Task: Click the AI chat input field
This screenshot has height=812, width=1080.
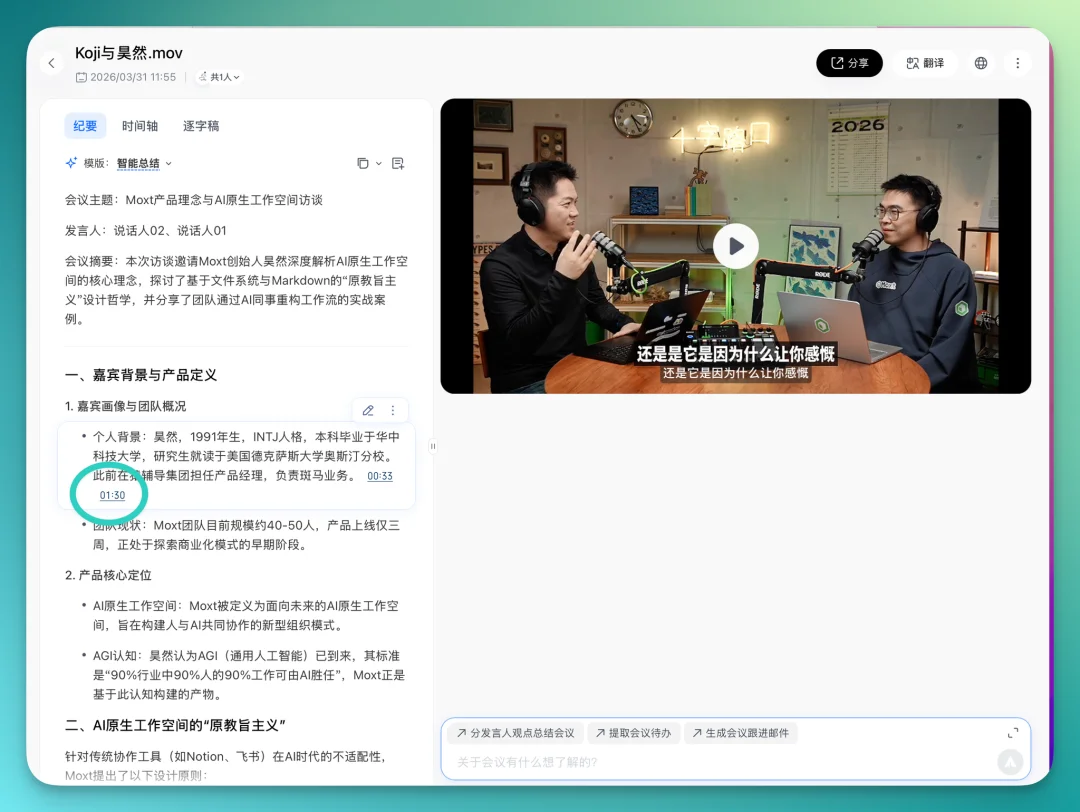Action: pyautogui.click(x=700, y=762)
